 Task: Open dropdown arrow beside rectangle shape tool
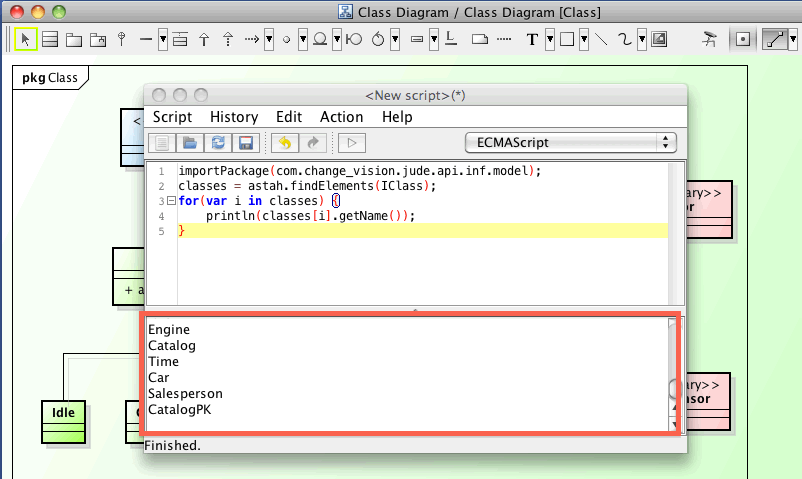(583, 40)
